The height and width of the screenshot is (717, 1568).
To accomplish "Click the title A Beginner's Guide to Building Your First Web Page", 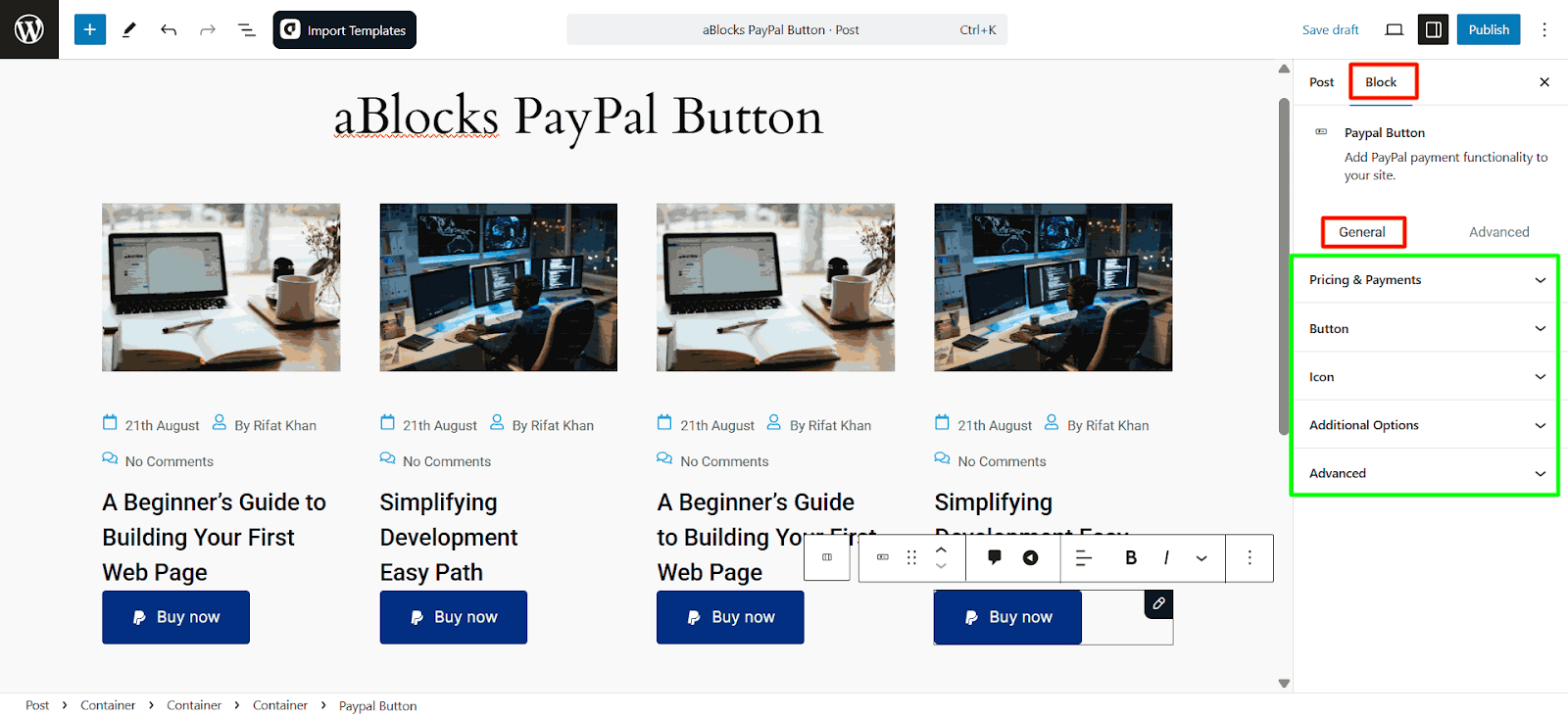I will (x=215, y=537).
